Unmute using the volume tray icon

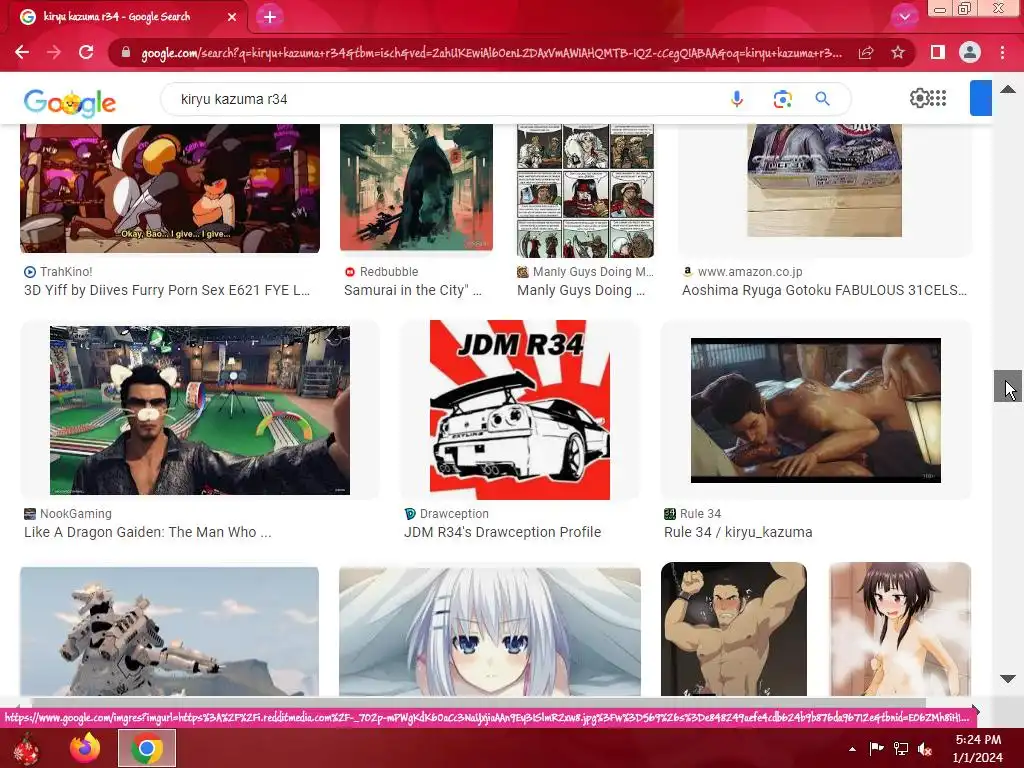(x=925, y=749)
